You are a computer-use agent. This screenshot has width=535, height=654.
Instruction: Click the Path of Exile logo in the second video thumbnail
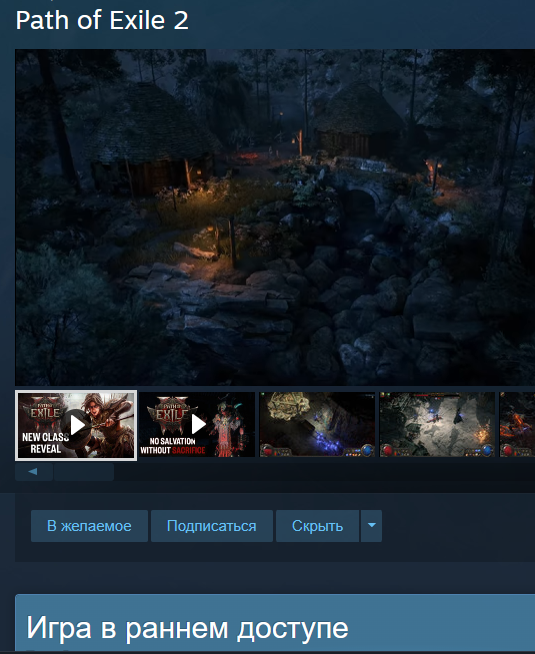[x=172, y=412]
